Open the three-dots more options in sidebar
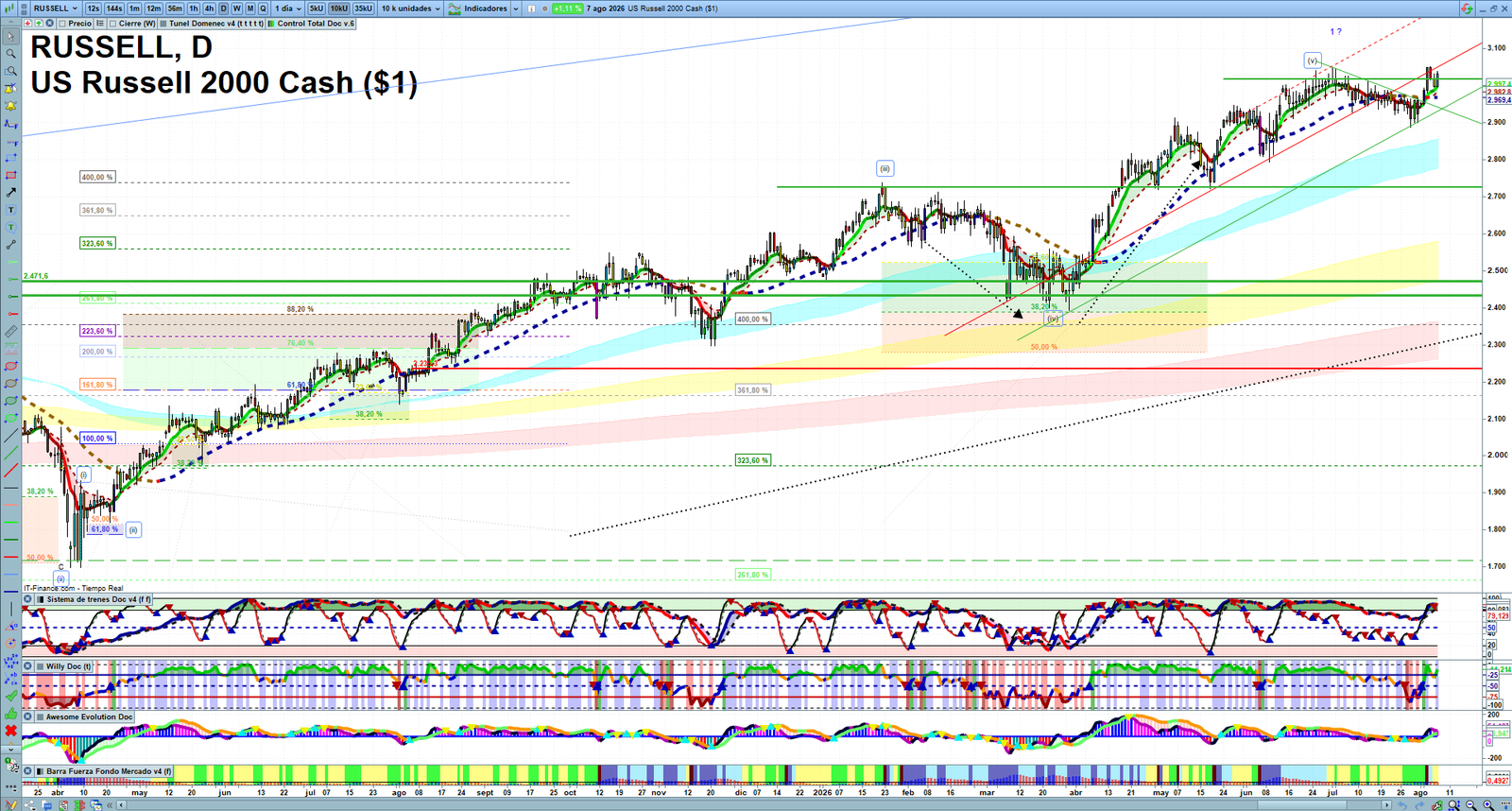The image size is (1512, 811). 11,786
